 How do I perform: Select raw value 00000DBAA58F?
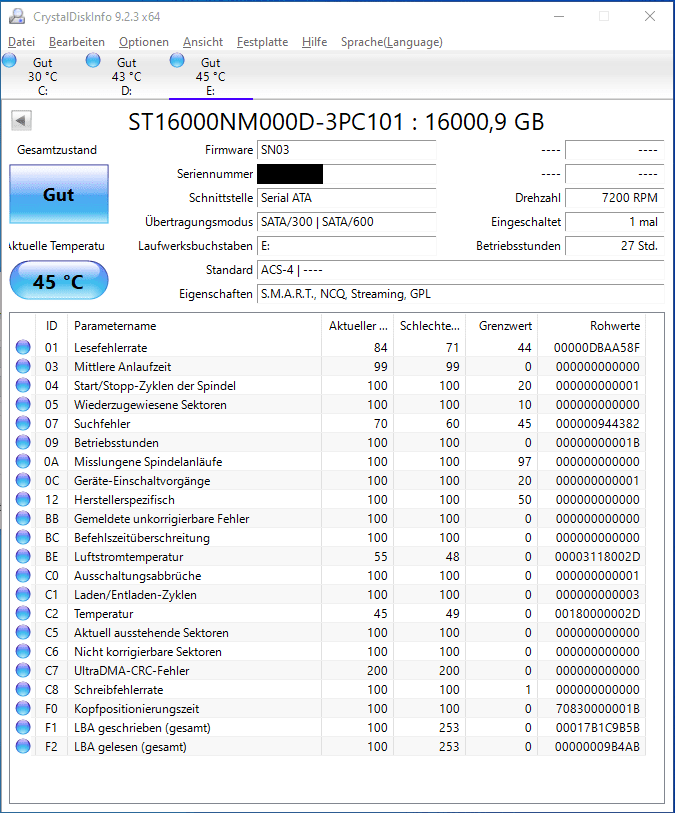point(597,348)
